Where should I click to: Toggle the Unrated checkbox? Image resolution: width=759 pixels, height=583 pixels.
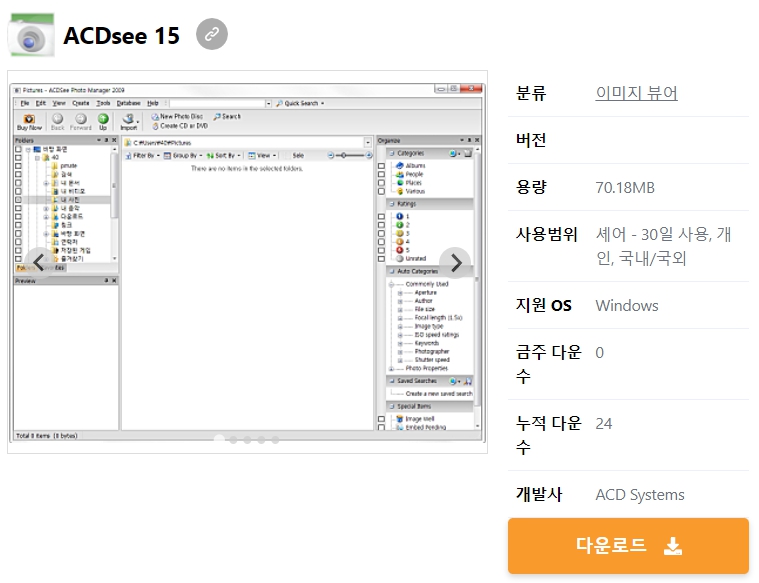[x=381, y=259]
